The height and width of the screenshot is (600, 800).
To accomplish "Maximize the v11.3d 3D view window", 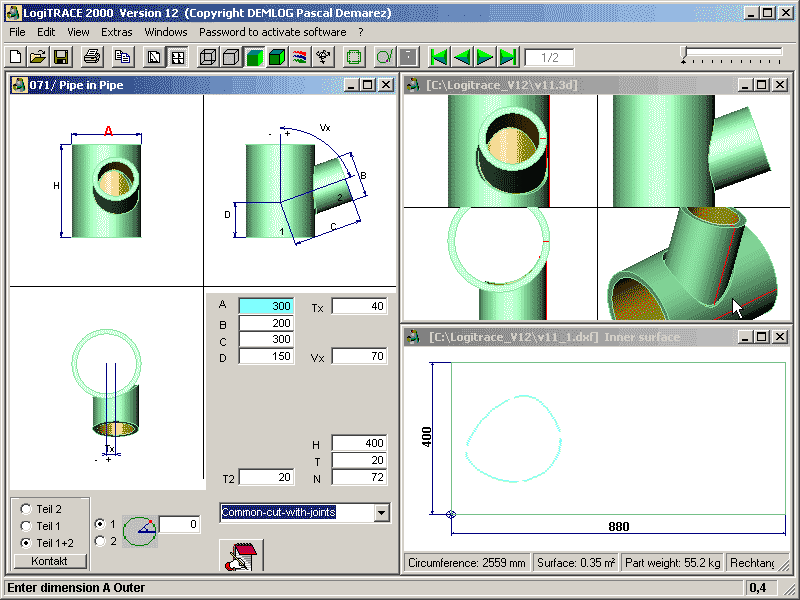I will (762, 85).
